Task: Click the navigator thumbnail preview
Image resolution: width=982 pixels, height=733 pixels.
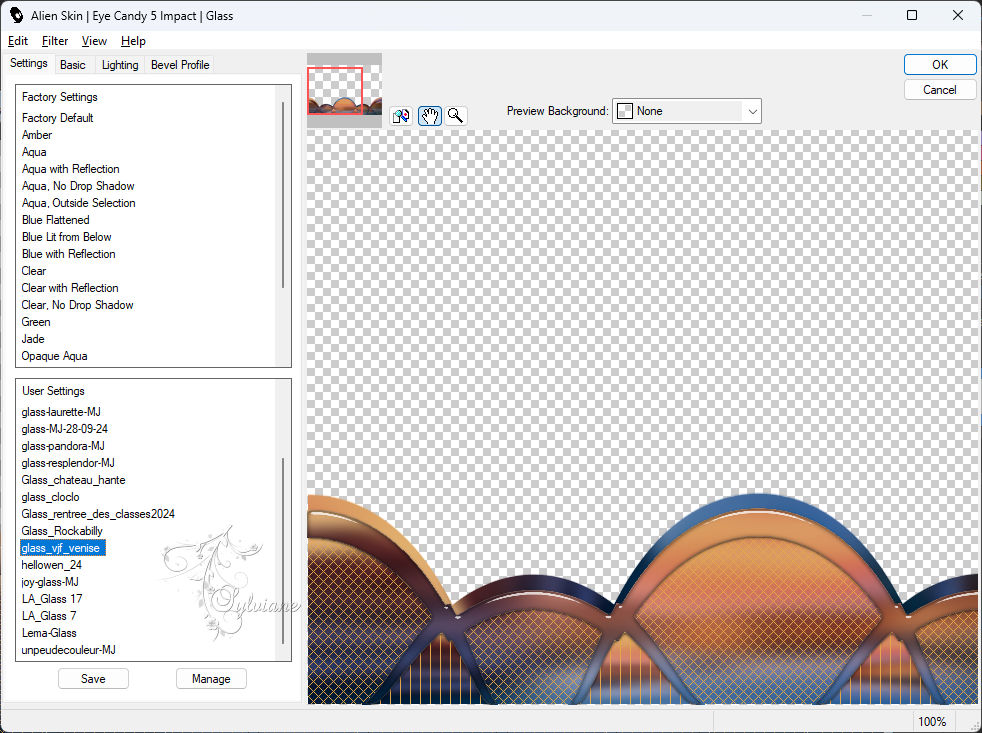Action: 344,91
